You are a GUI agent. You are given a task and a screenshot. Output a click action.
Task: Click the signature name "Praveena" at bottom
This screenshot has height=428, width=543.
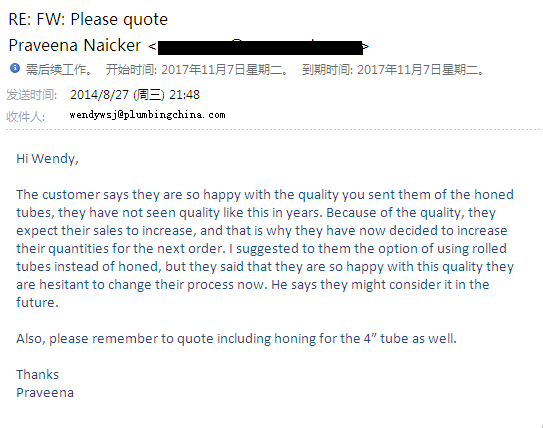(x=45, y=392)
